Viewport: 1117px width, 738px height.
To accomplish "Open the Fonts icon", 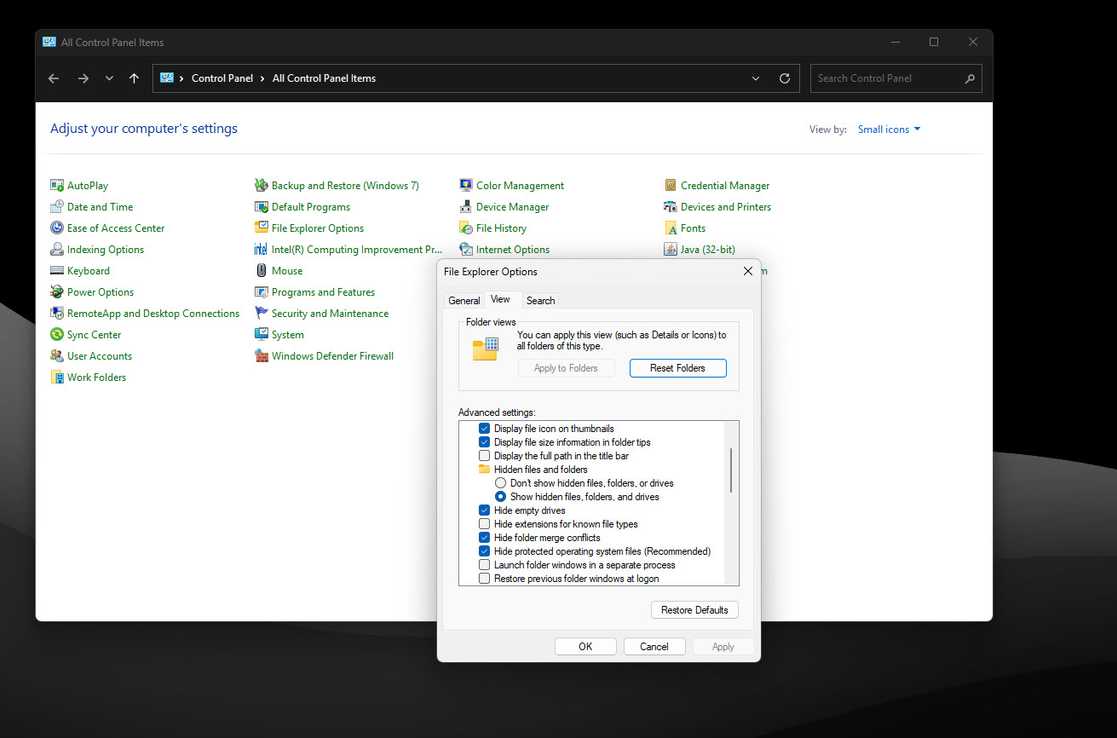I will [670, 229].
